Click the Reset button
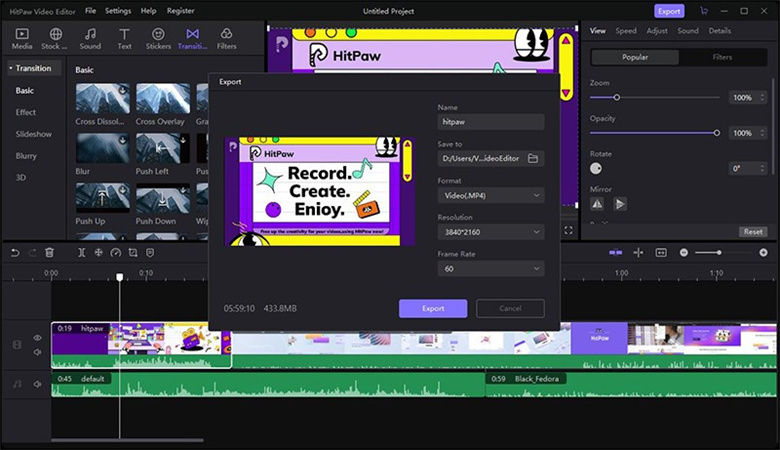The height and width of the screenshot is (450, 780). [x=752, y=231]
